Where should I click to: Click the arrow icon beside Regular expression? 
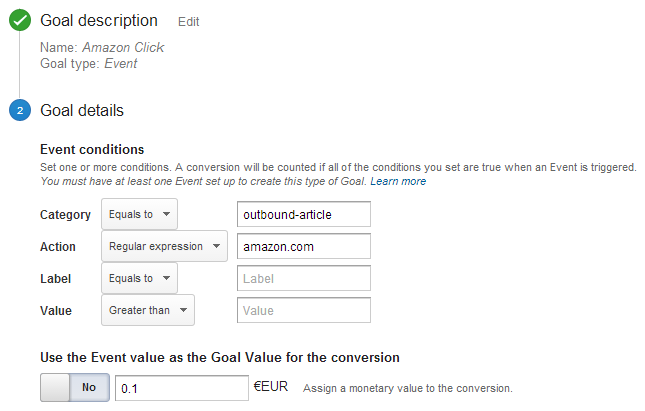[216, 246]
